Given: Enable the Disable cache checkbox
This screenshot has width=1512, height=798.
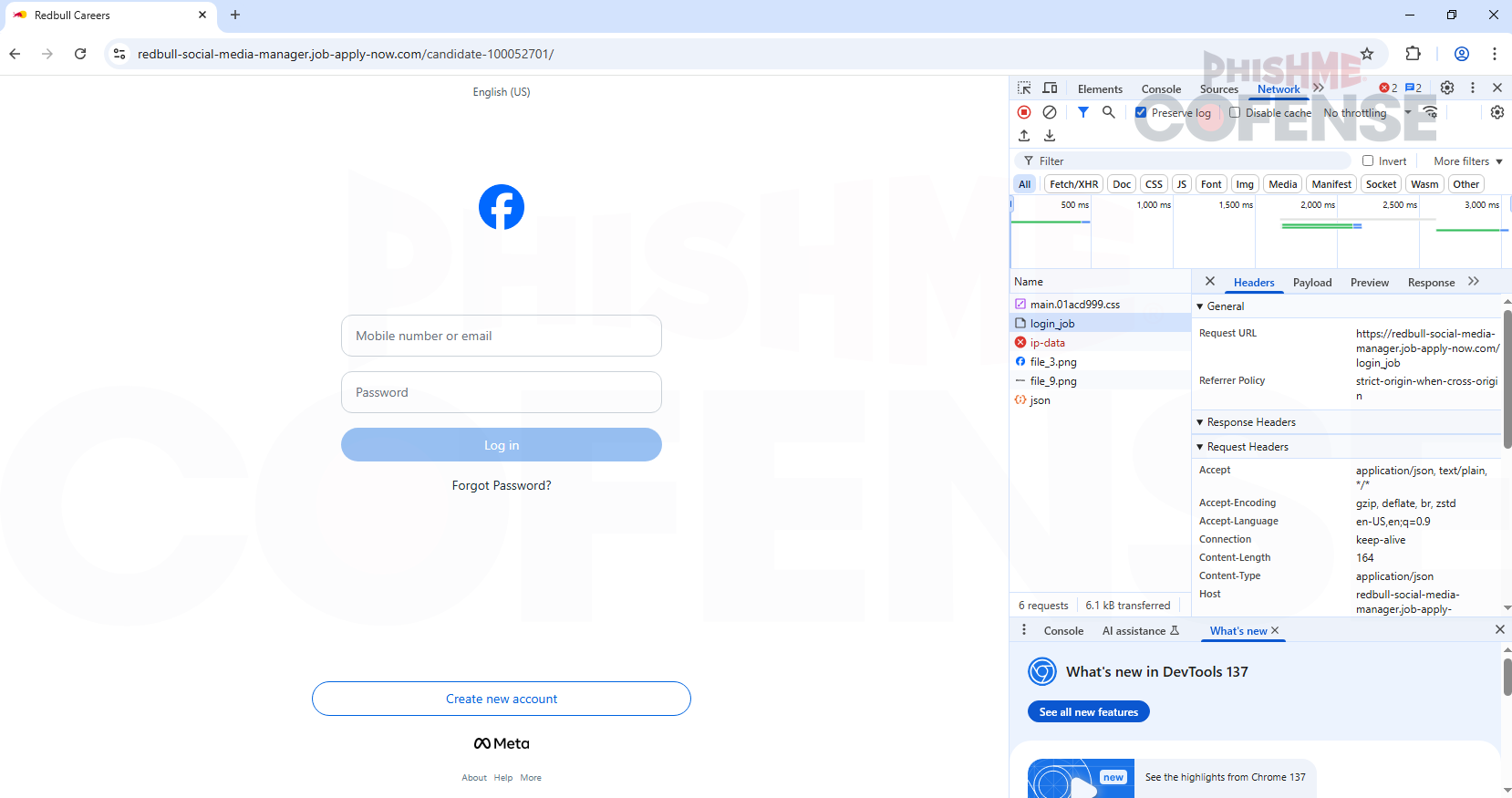Looking at the screenshot, I should coord(1235,113).
